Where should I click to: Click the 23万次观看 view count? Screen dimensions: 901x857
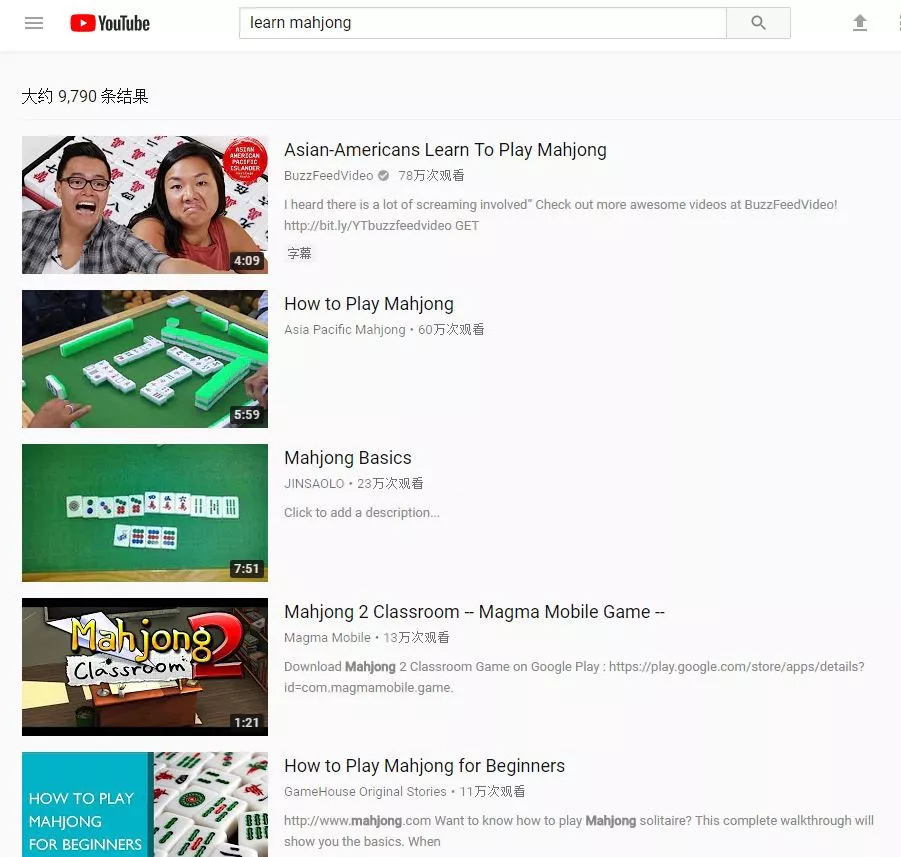390,484
